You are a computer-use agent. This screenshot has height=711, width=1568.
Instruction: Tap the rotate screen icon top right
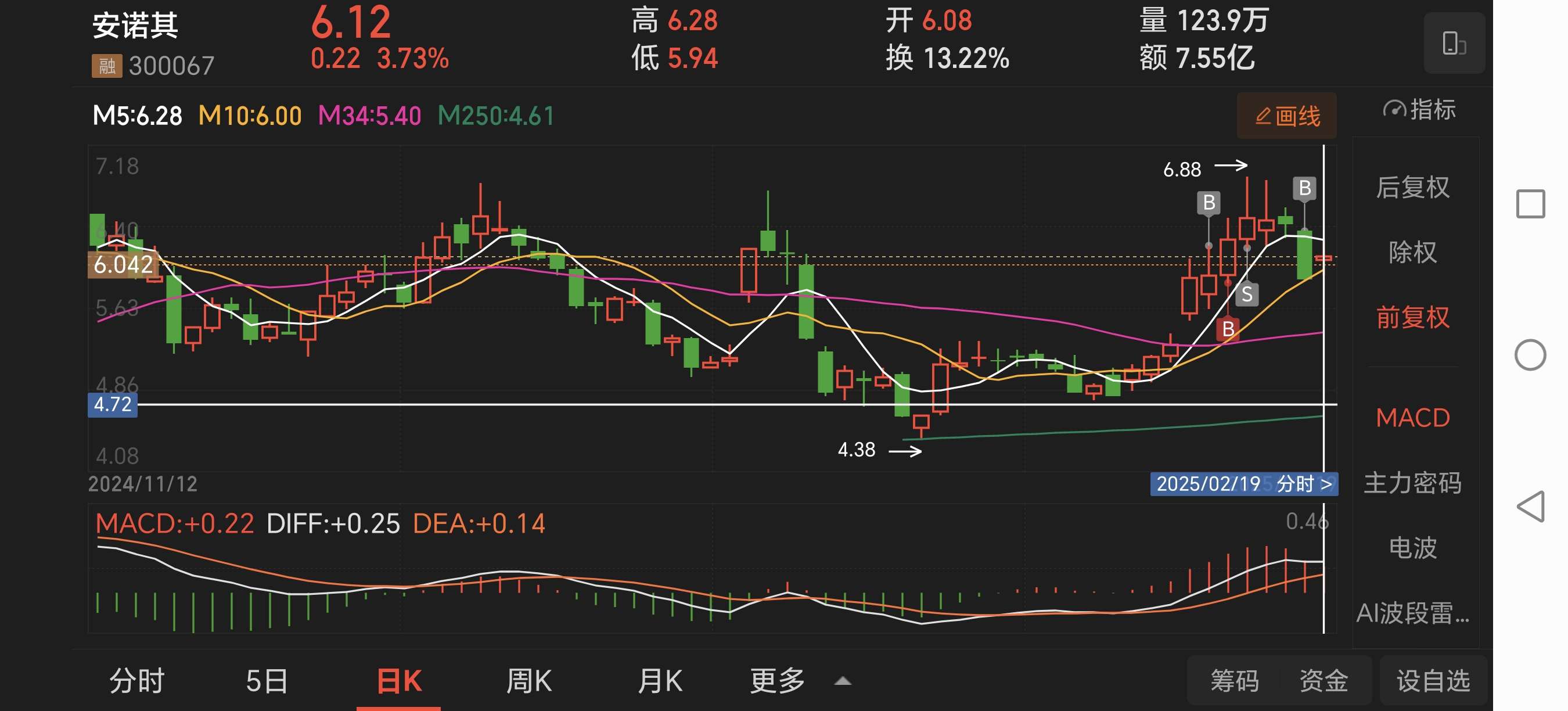tap(1454, 43)
